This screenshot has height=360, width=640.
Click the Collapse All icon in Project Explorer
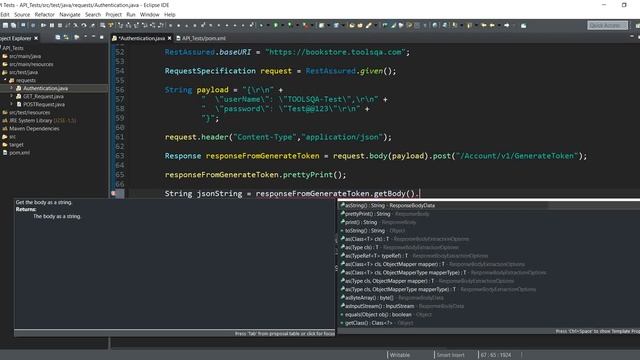tap(58, 38)
